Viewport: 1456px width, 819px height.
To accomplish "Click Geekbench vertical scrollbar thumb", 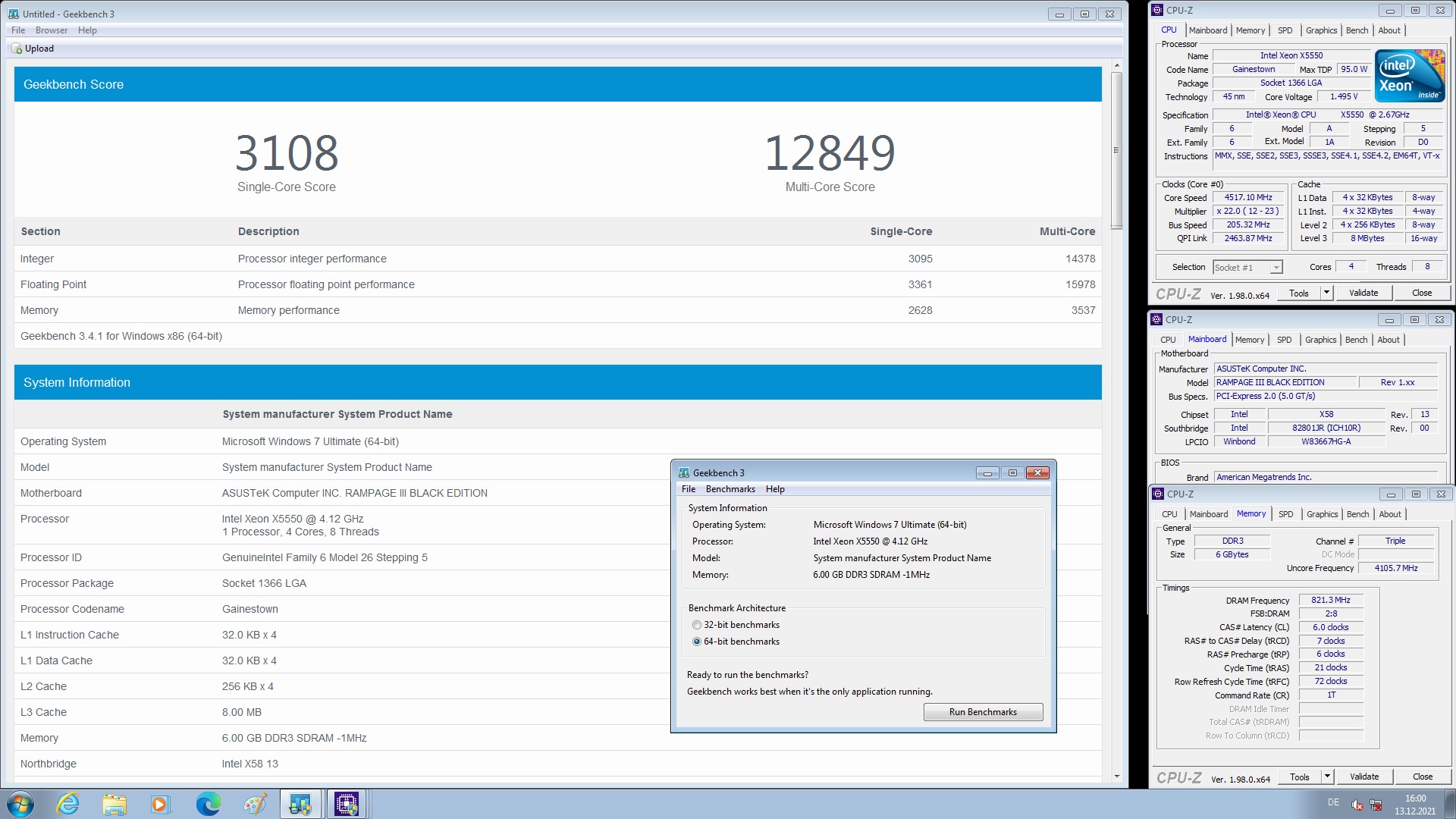I will tap(1116, 150).
